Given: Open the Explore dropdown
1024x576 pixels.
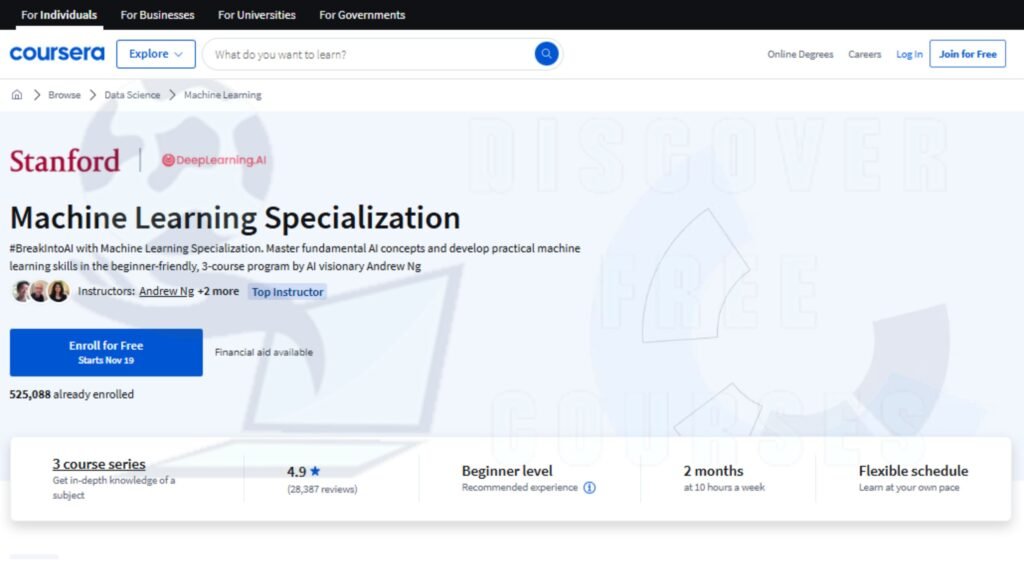Looking at the screenshot, I should 155,54.
